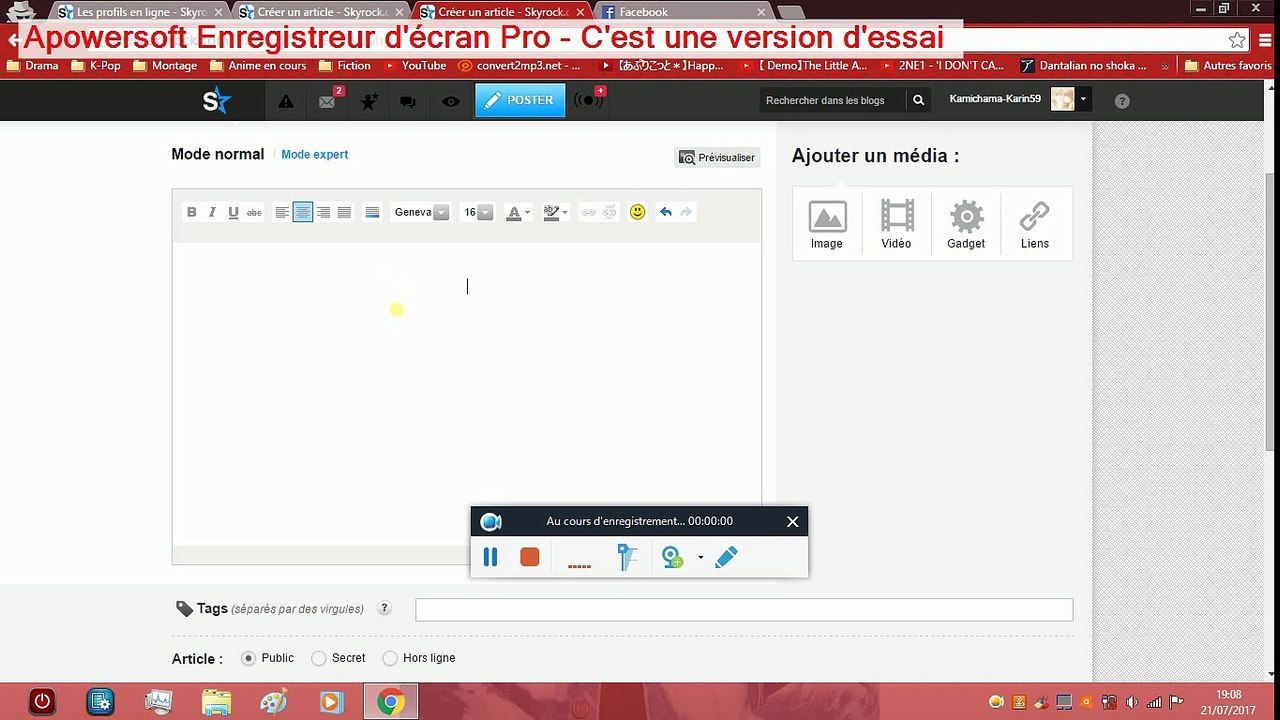The height and width of the screenshot is (720, 1280).
Task: Click the POSTER button
Action: point(520,100)
